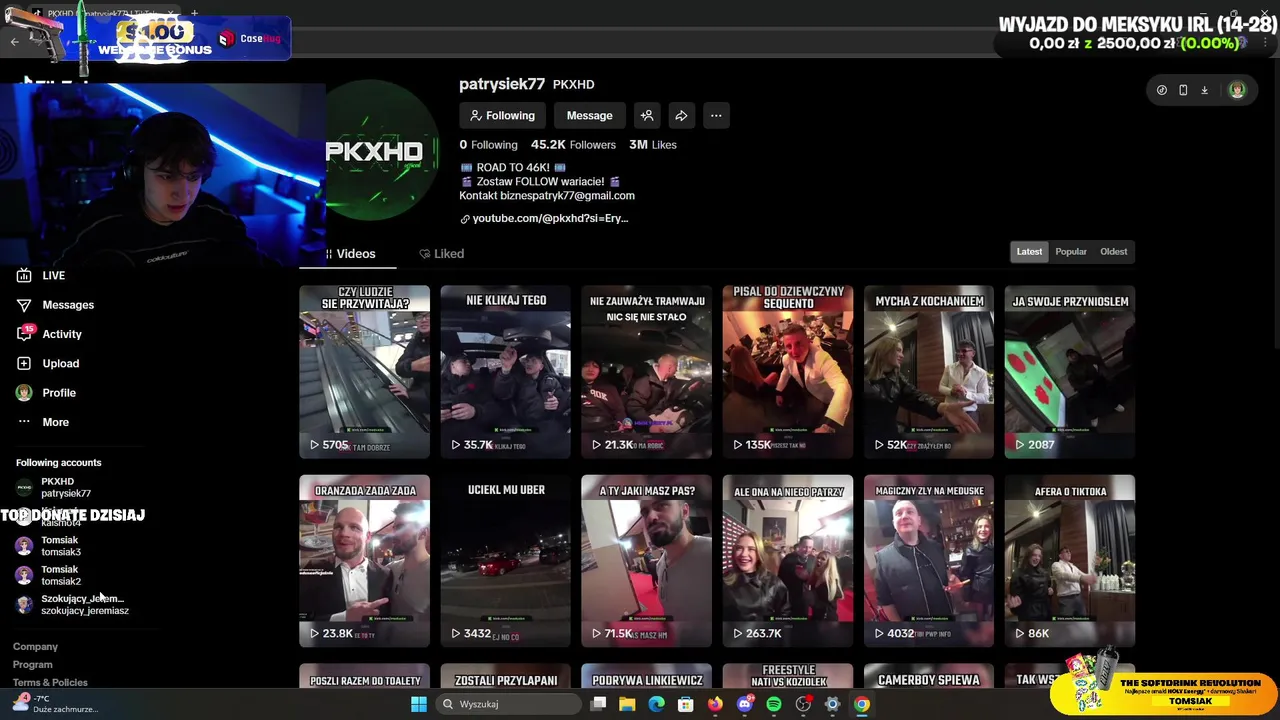
Task: Click the phone app icon top right
Action: click(1183, 90)
